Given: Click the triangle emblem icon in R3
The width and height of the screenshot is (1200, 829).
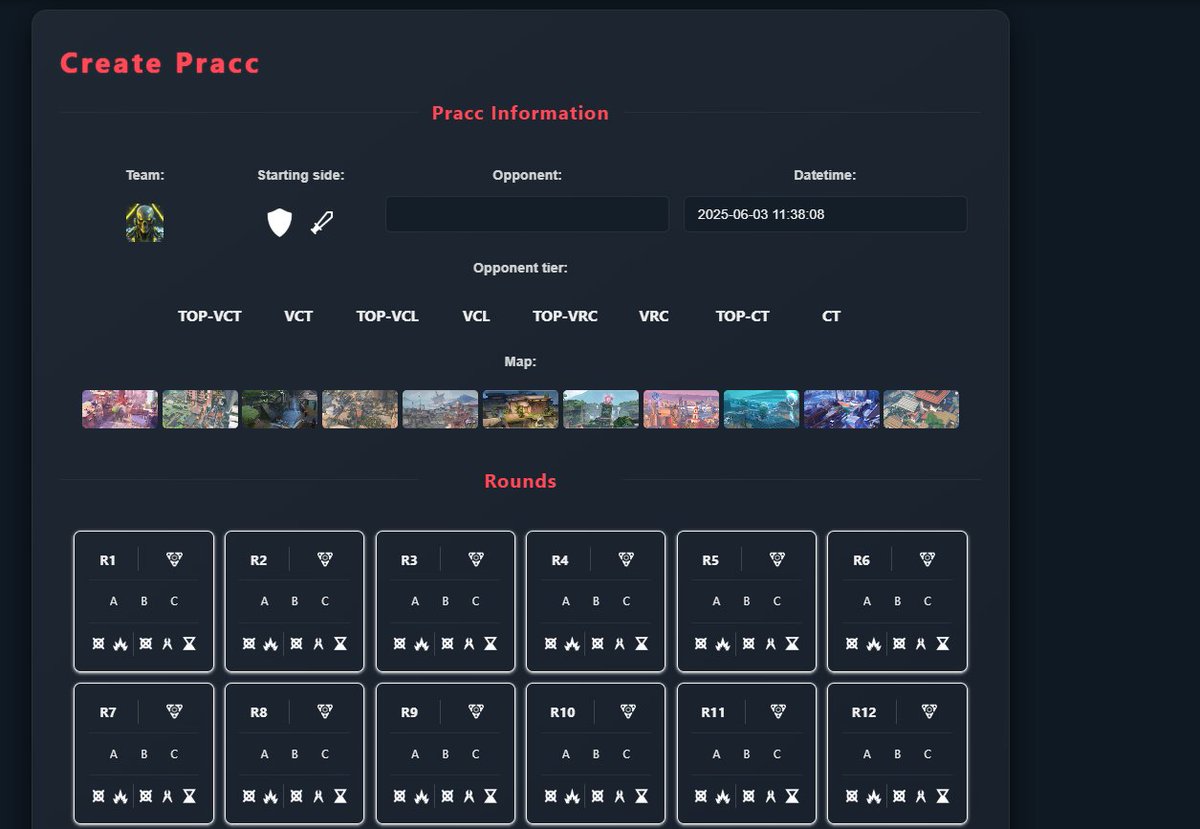Looking at the screenshot, I should pyautogui.click(x=476, y=560).
